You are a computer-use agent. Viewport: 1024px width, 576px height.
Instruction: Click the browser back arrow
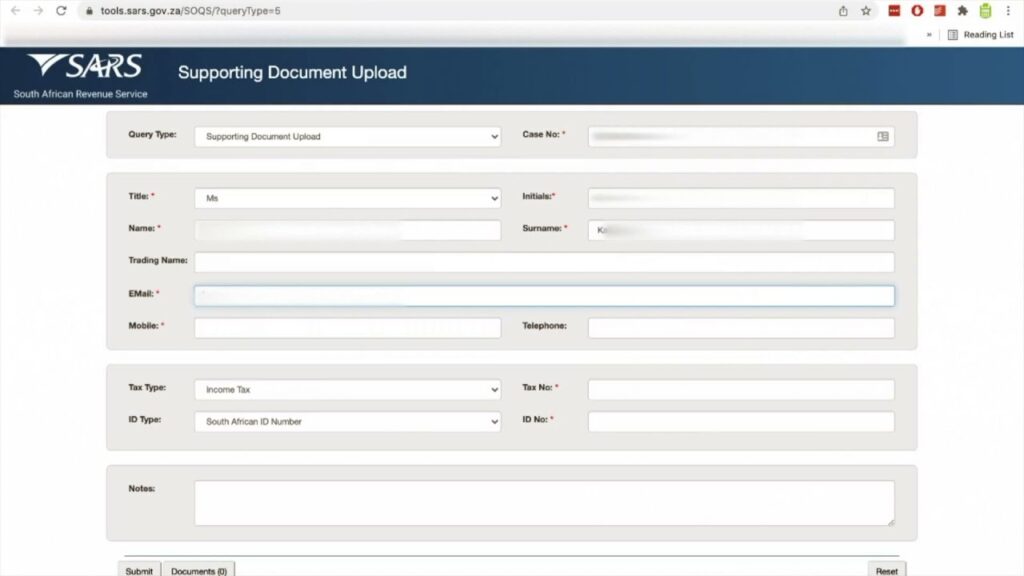click(x=16, y=10)
